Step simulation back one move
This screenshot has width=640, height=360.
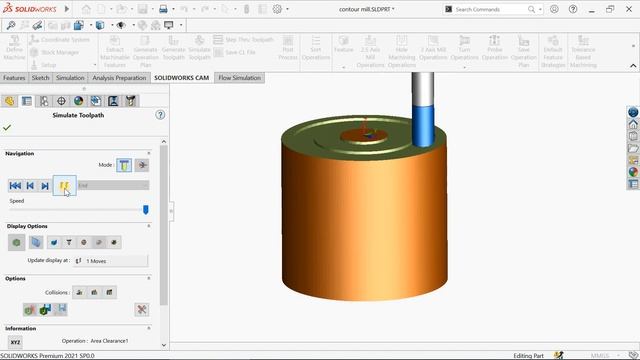click(x=30, y=186)
